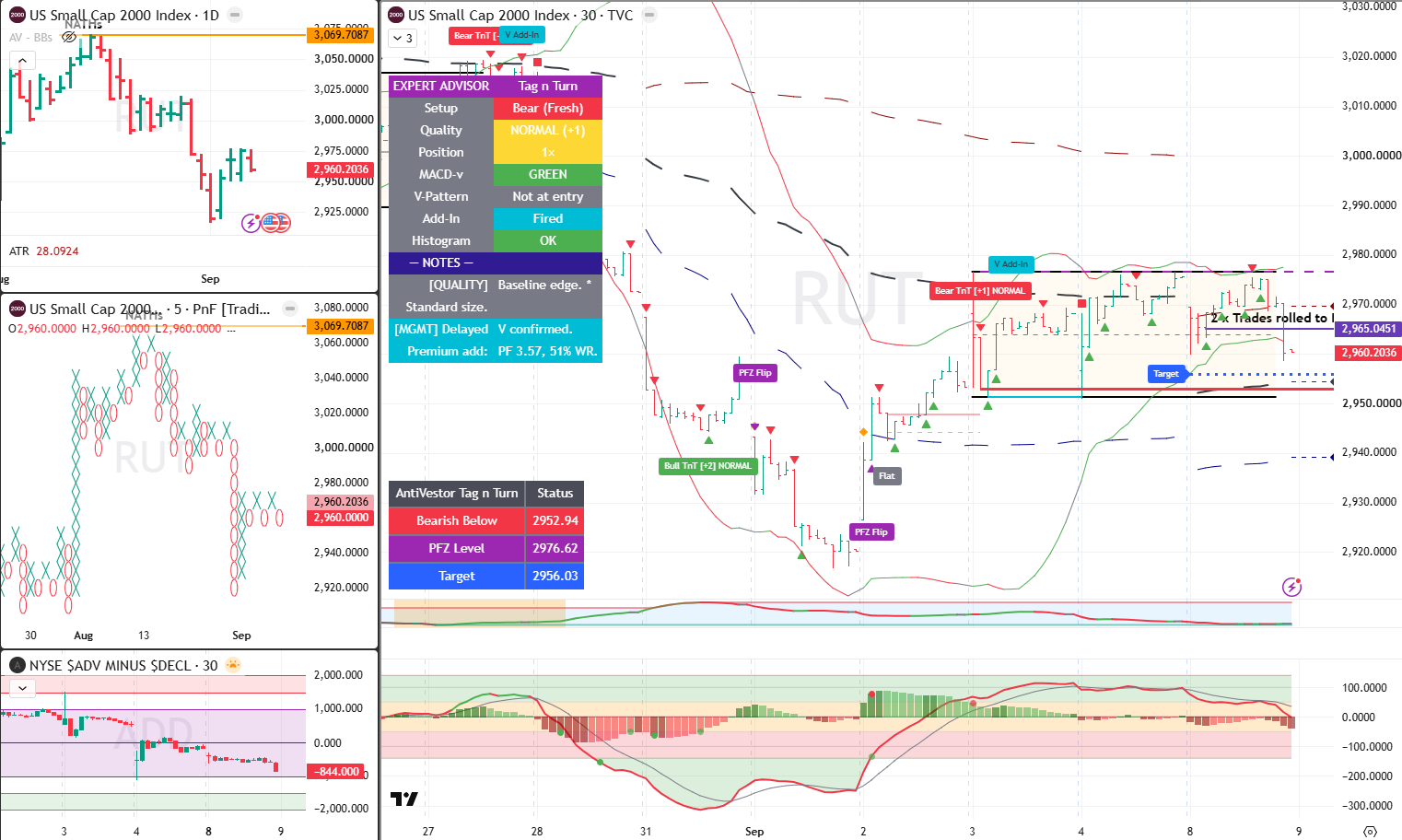Toggle visibility eye of AV - BBs indicator
The height and width of the screenshot is (840, 1402).
click(x=69, y=37)
